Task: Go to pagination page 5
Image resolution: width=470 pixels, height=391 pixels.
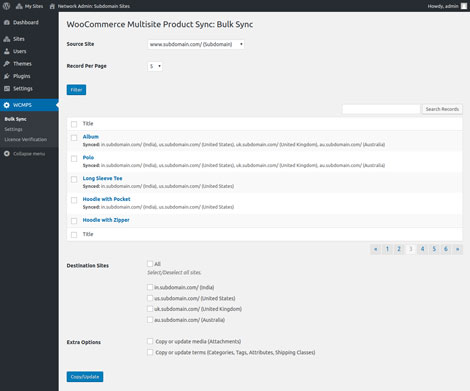Action: 434,249
